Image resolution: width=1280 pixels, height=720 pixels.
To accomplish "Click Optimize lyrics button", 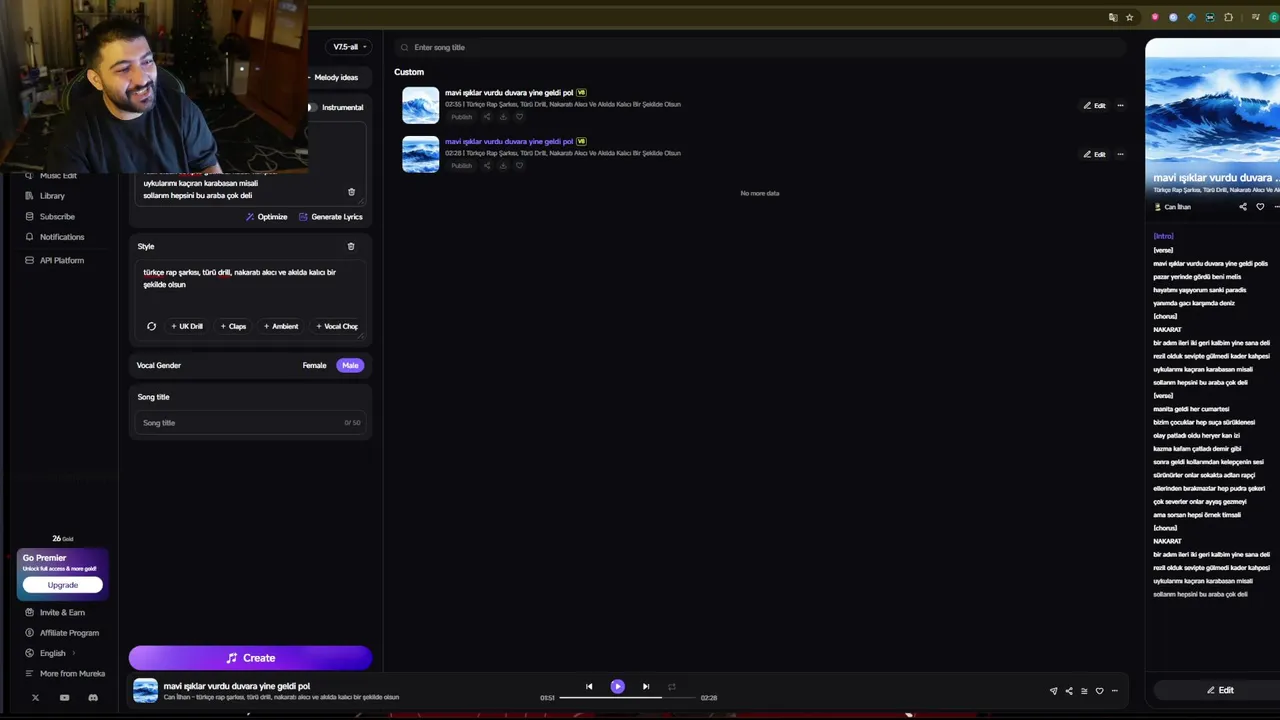I will [x=267, y=217].
